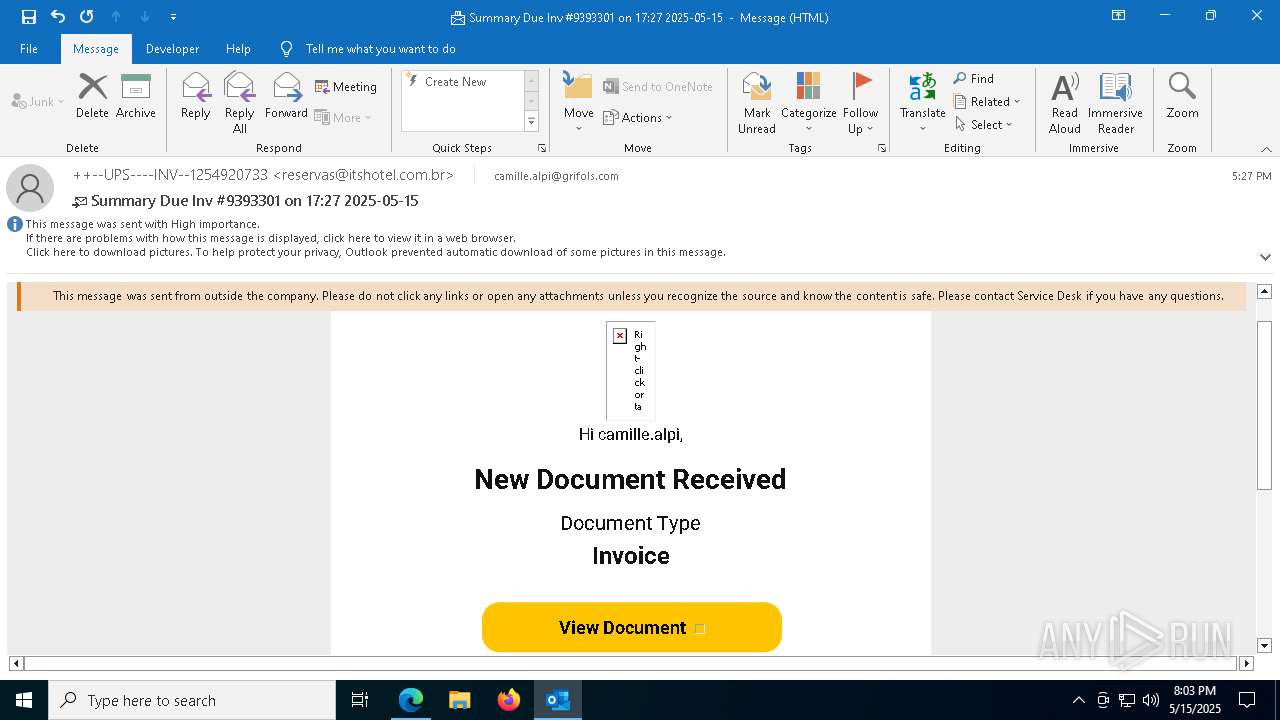Screen dimensions: 1280x720
Task: Forward this email
Action: click(287, 97)
